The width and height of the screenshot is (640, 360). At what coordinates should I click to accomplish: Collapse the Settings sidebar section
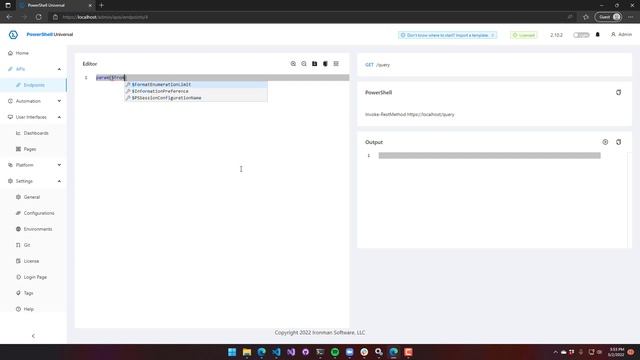tap(59, 181)
